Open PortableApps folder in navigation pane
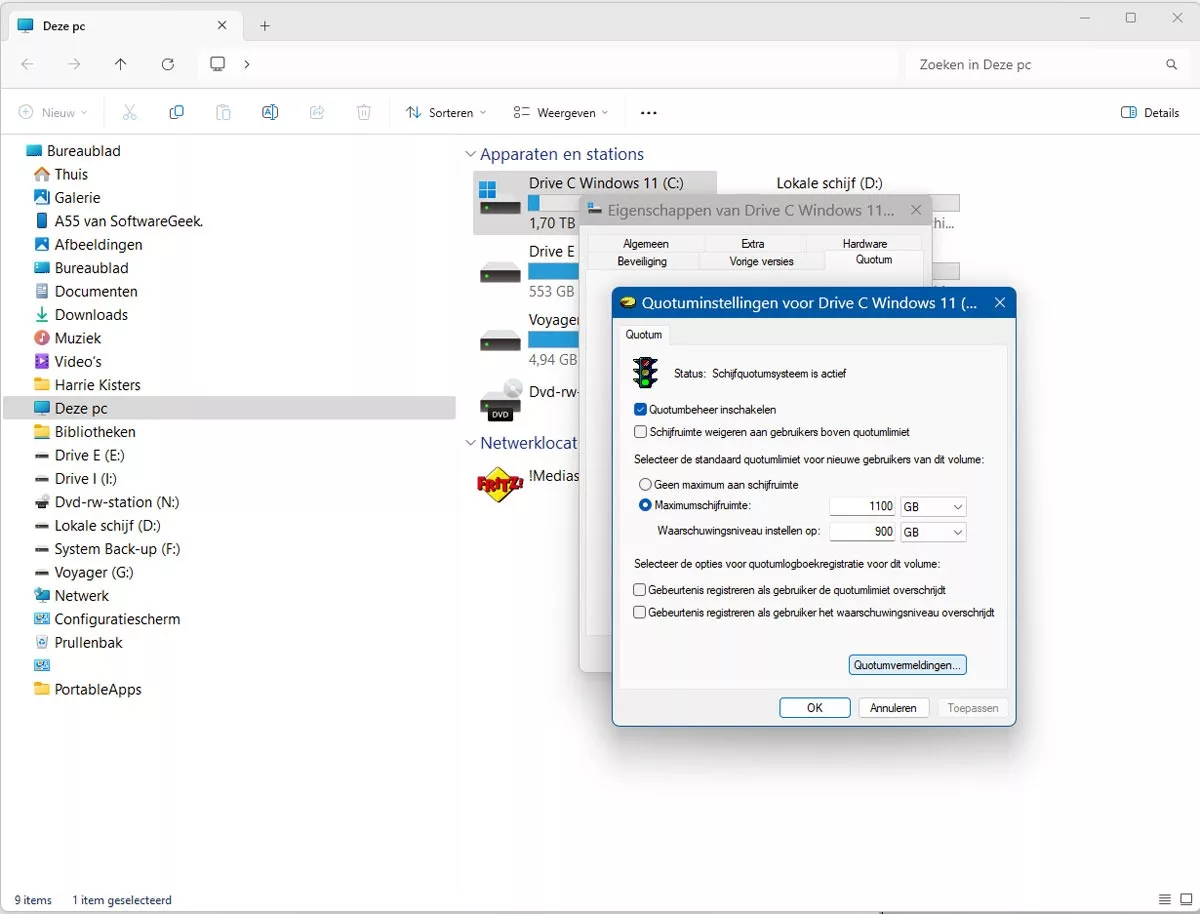Viewport: 1200px width, 914px height. pos(87,689)
